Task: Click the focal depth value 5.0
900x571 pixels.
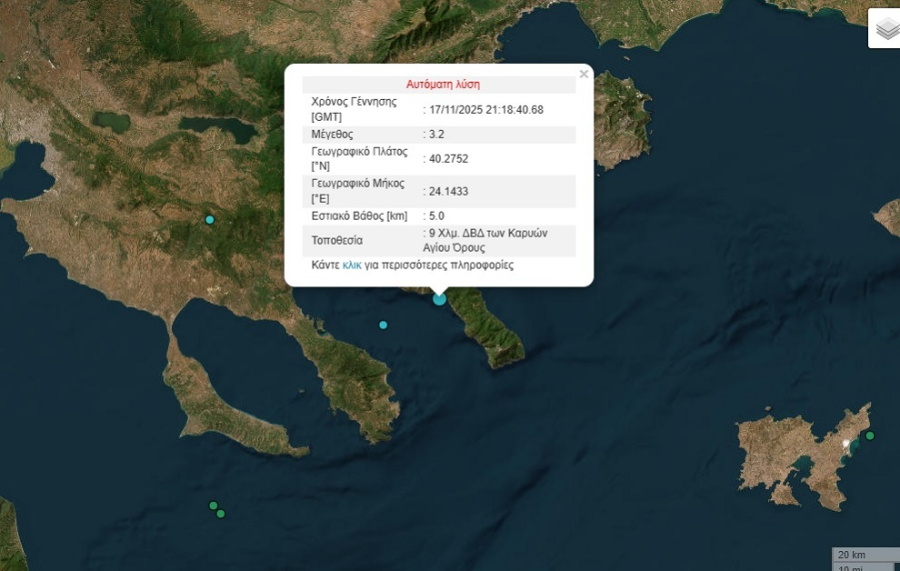Action: pos(436,215)
